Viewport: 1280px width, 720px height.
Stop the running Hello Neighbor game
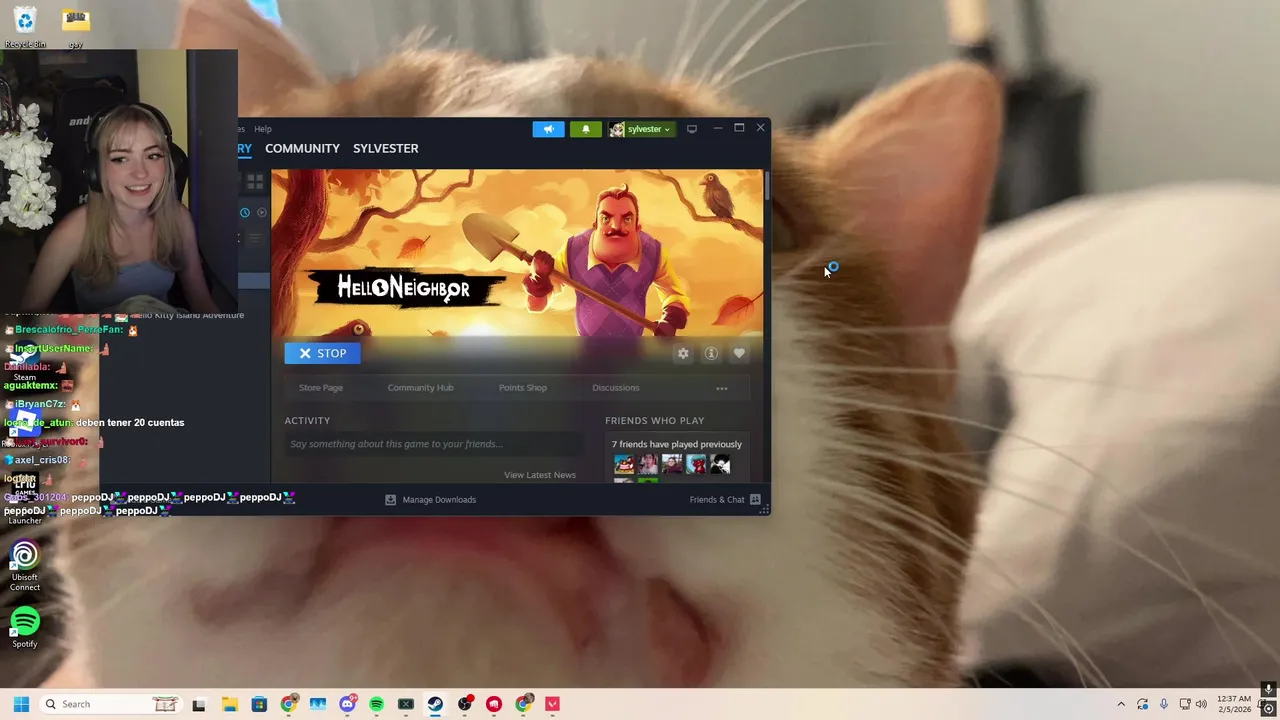pyautogui.click(x=322, y=353)
